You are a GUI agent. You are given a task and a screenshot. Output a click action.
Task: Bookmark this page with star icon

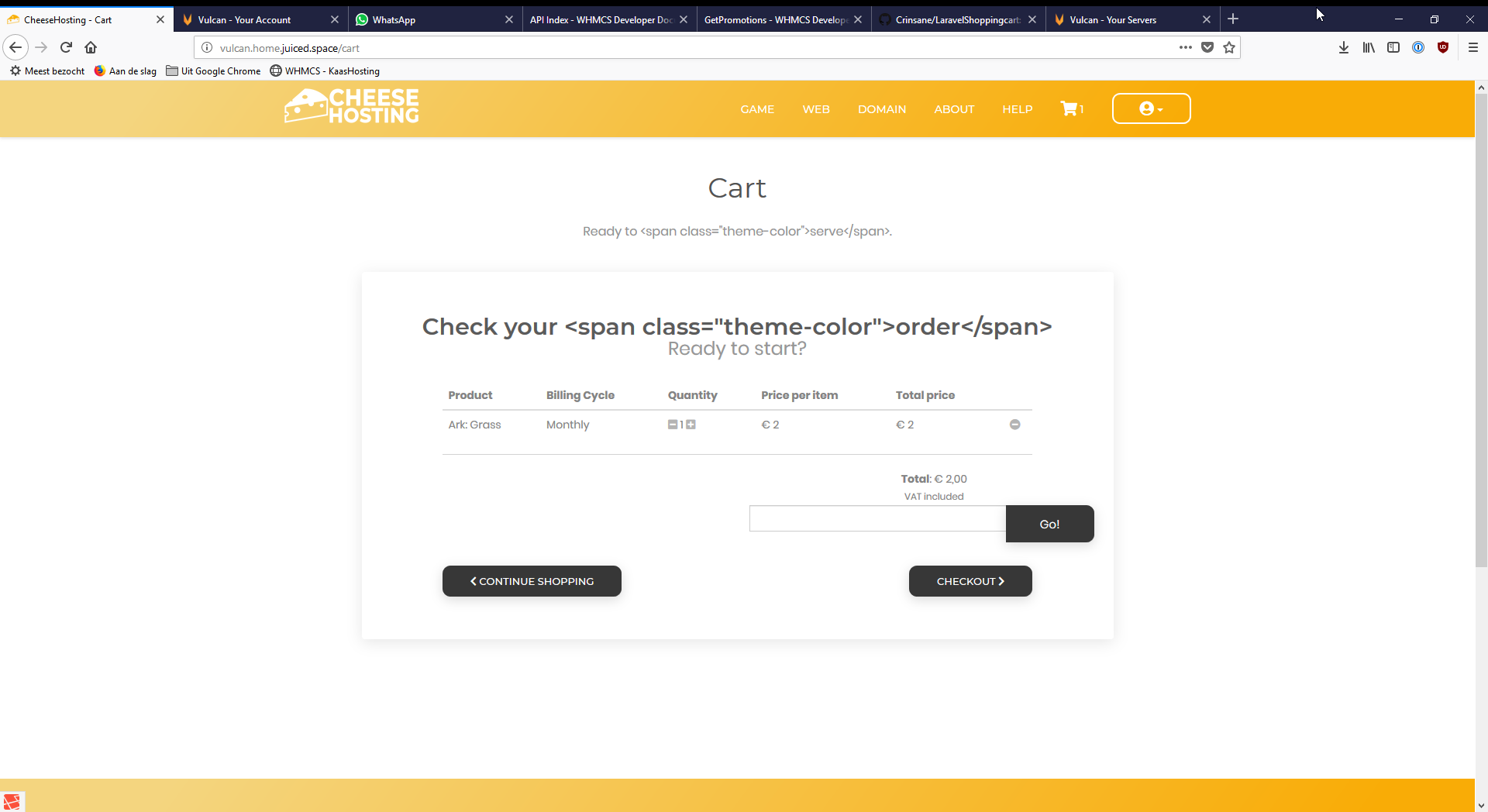(x=1229, y=47)
